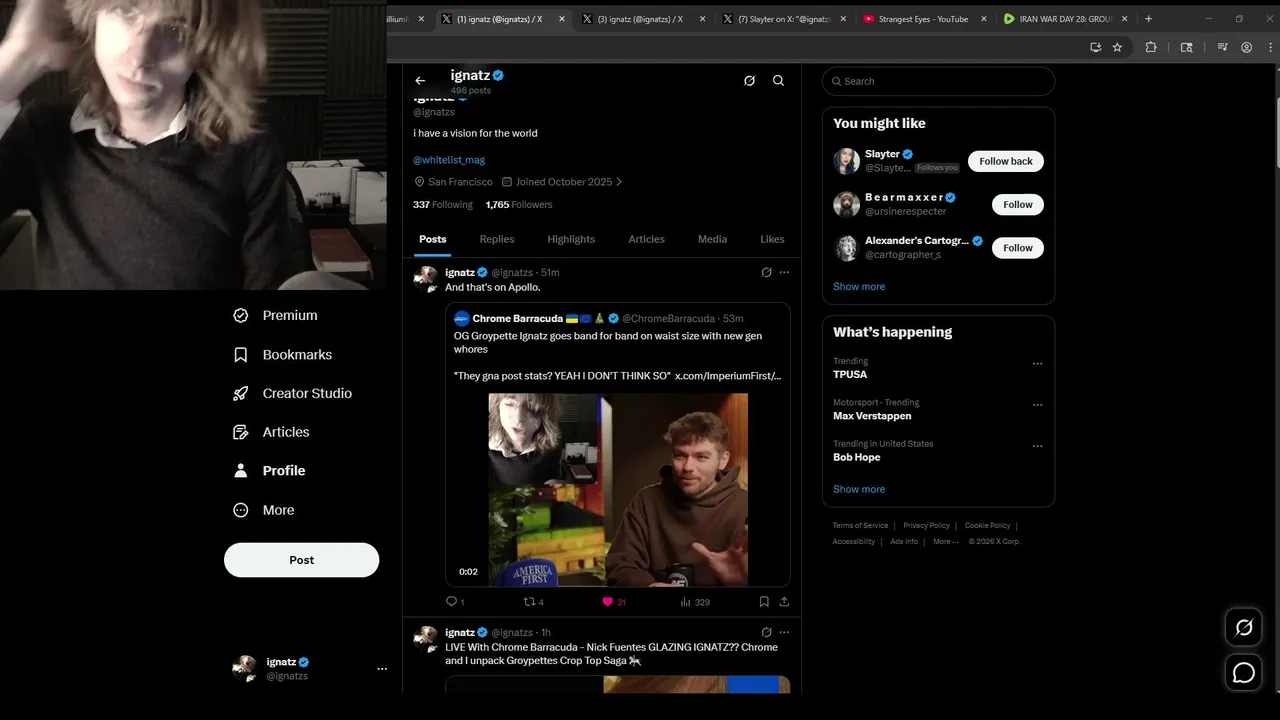Expand the footer More menu
Screen dimensions: 1280x720
[945, 542]
